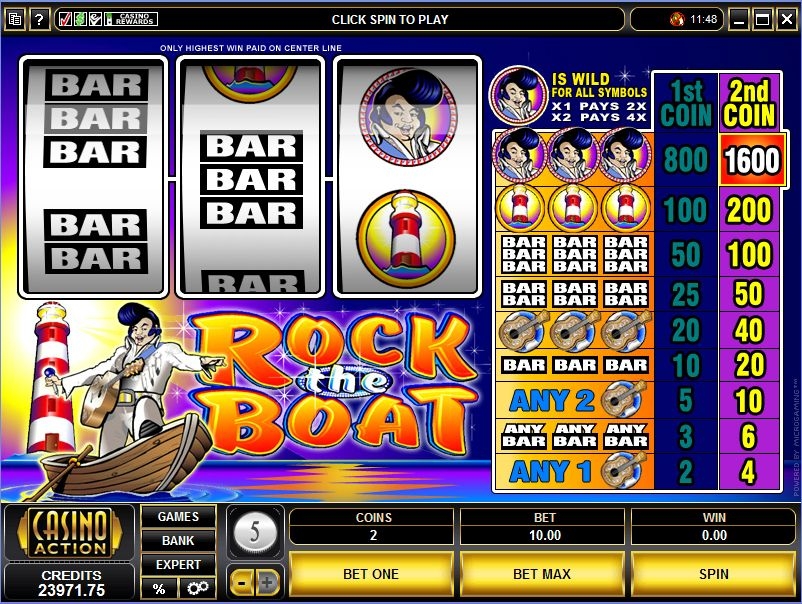Click the Bet One button
802x604 pixels.
[x=371, y=574]
